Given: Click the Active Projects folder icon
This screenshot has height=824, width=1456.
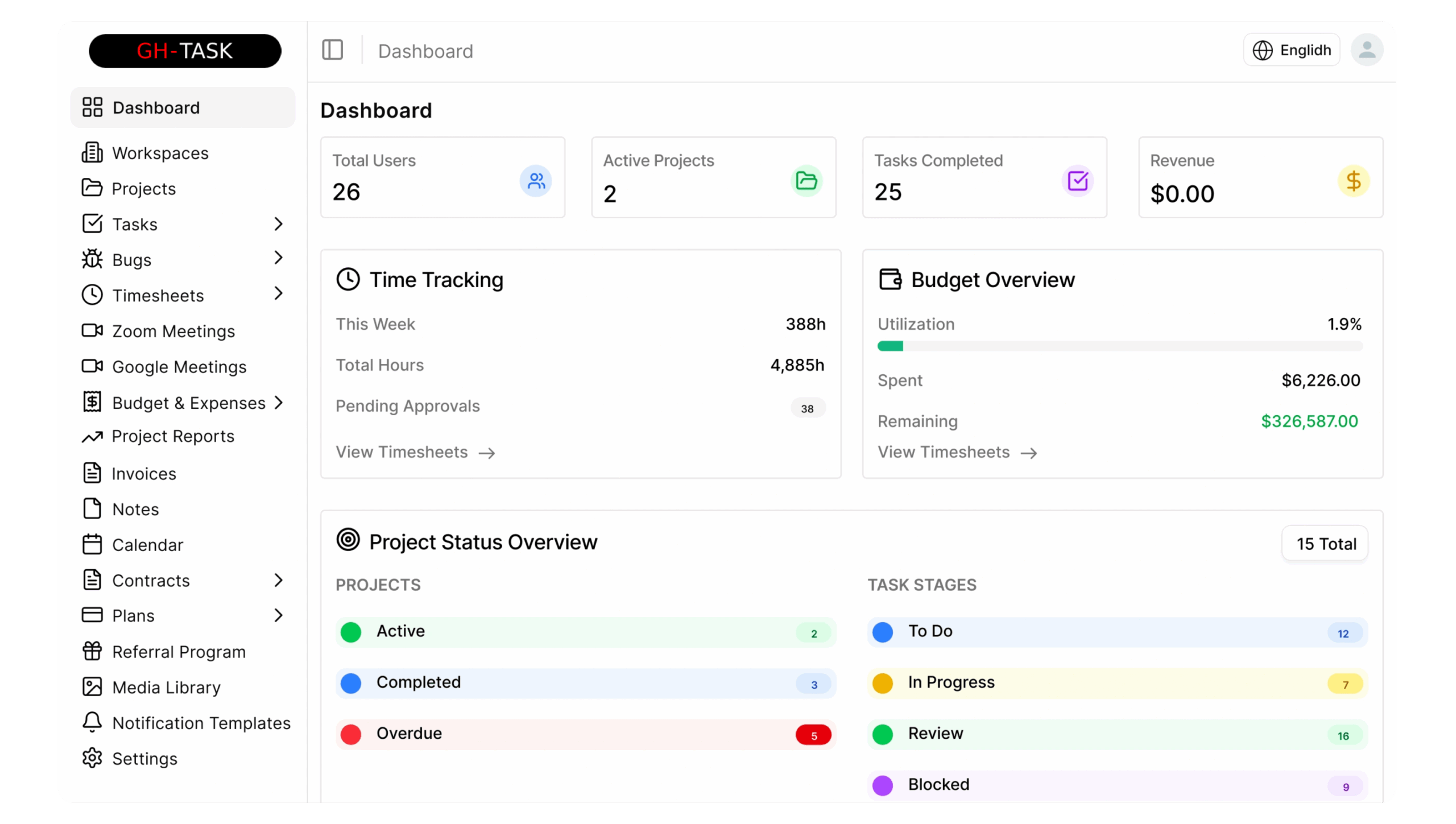Looking at the screenshot, I should coord(806,181).
